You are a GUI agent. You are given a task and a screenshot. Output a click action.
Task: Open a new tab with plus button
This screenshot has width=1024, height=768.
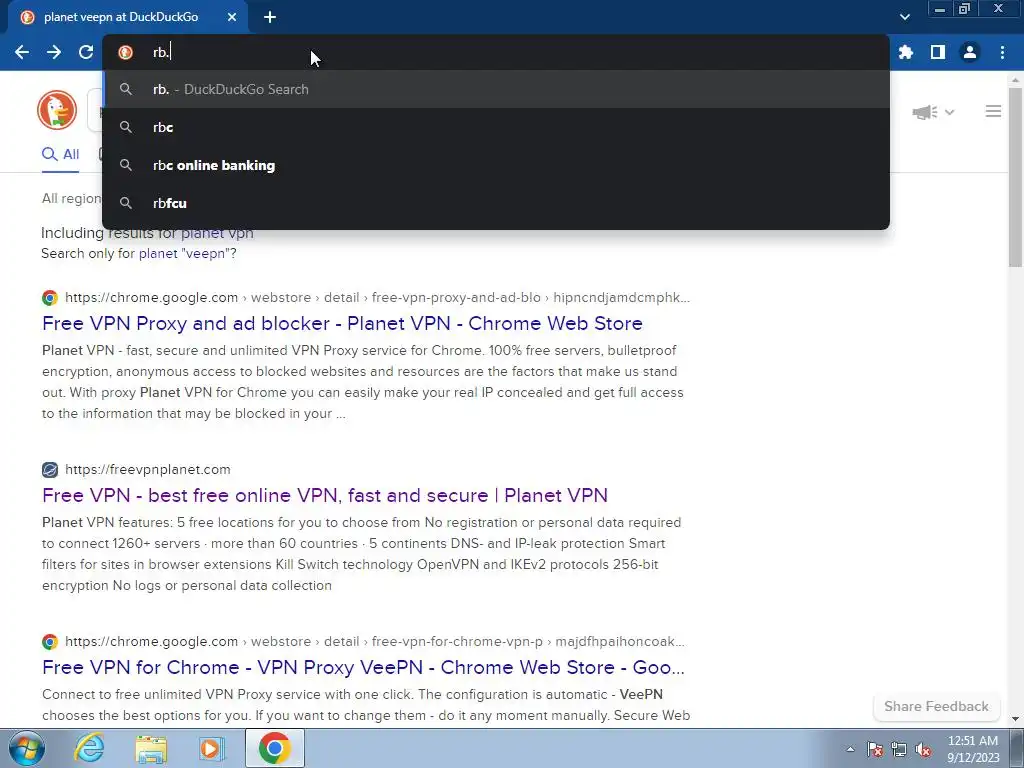(x=270, y=18)
